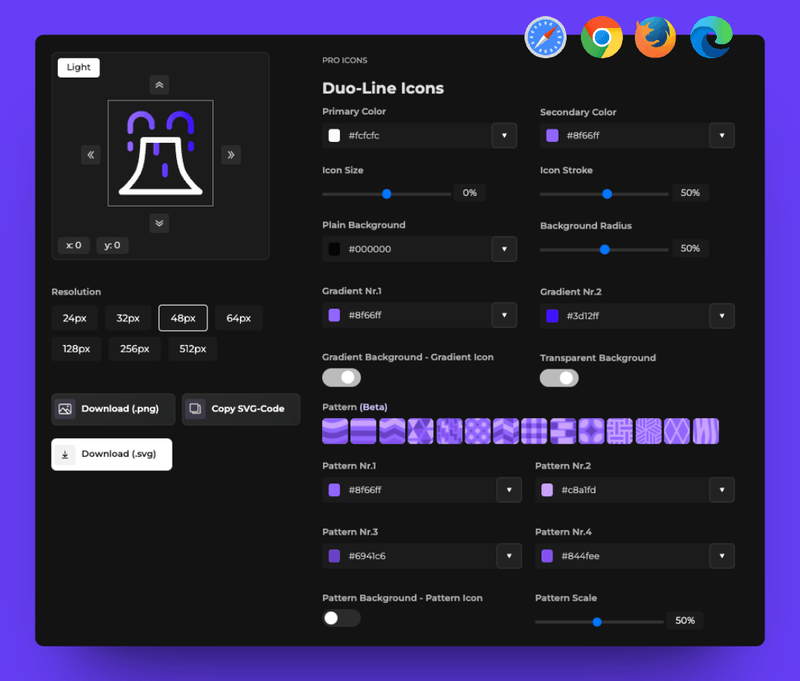The width and height of the screenshot is (800, 681).
Task: Click the double up-chevron to nudge icon upward
Action: [x=159, y=85]
